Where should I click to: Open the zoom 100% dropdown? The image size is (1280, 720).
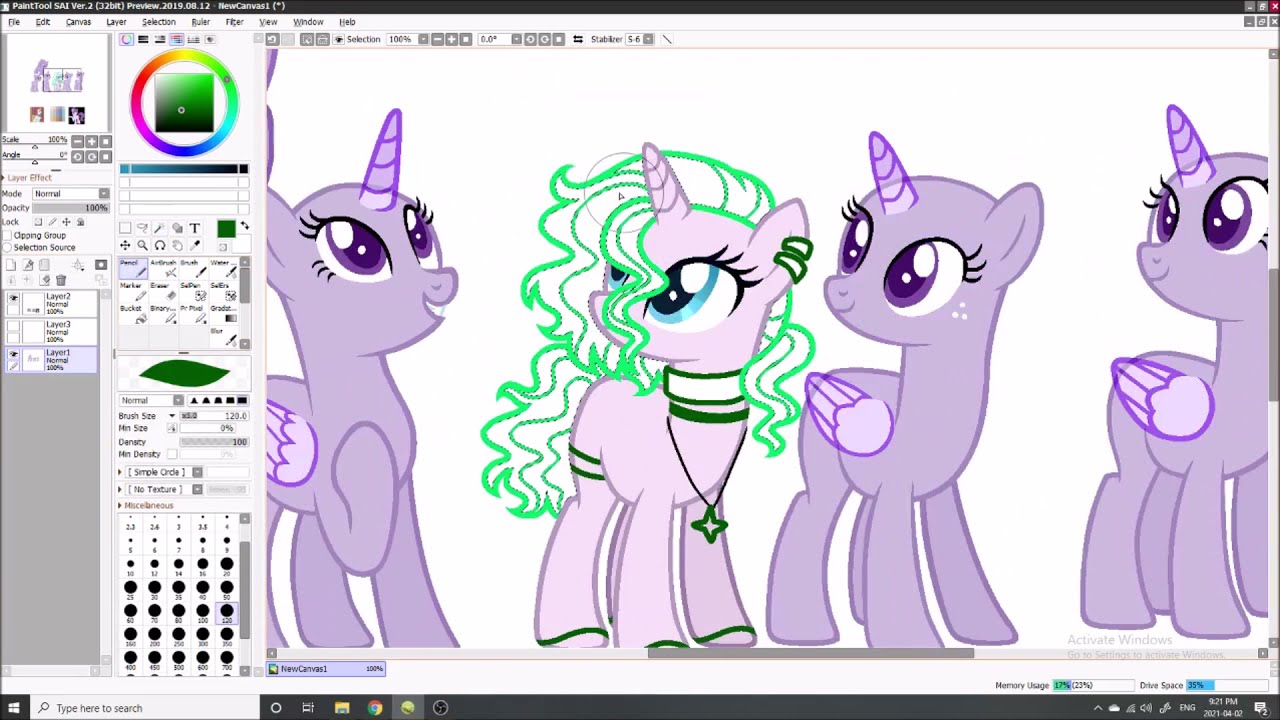coord(423,39)
